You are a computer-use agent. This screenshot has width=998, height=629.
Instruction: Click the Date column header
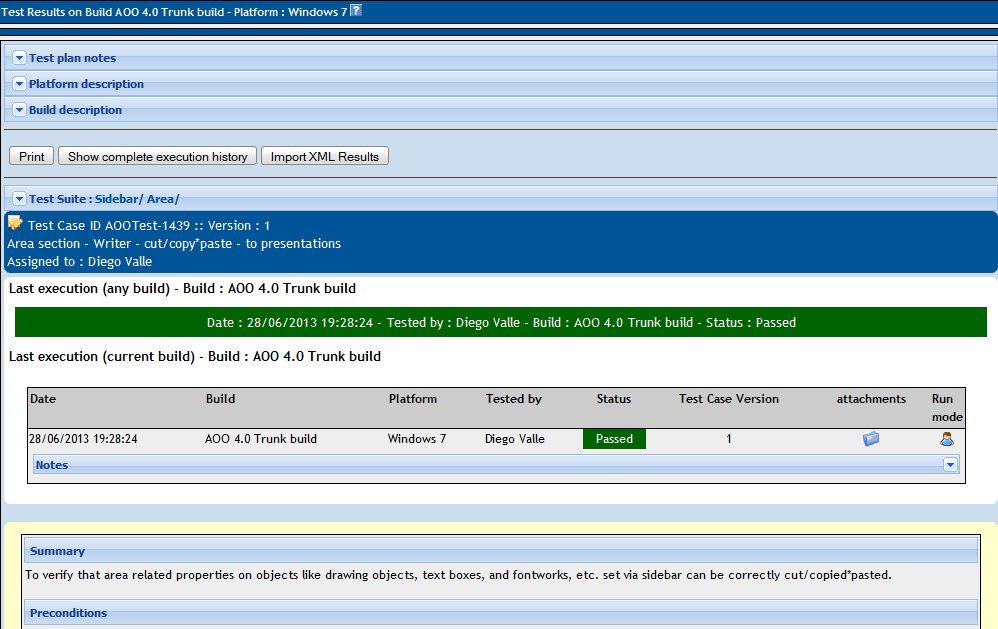(x=43, y=399)
